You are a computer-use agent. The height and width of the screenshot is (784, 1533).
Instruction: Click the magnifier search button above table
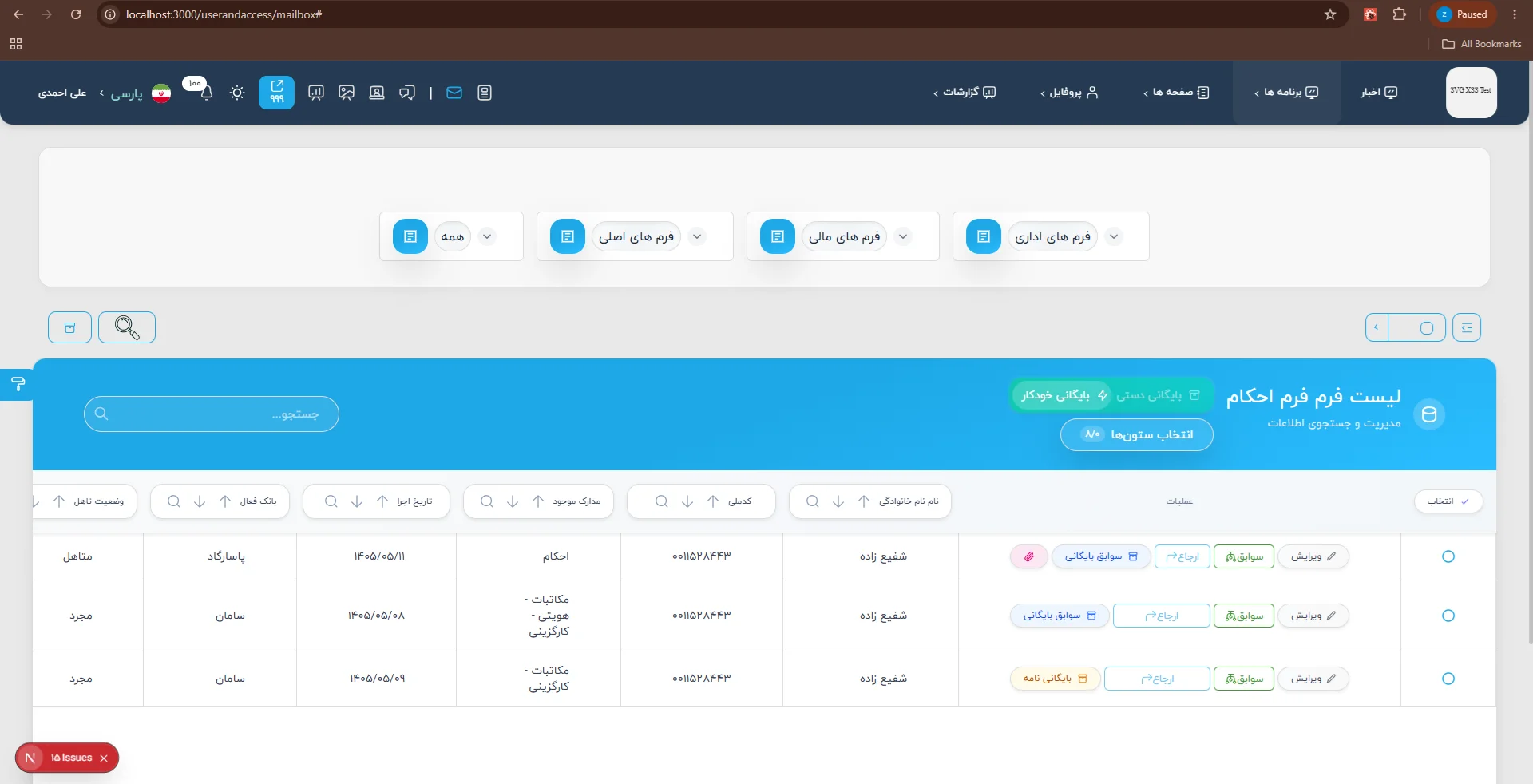(x=127, y=327)
